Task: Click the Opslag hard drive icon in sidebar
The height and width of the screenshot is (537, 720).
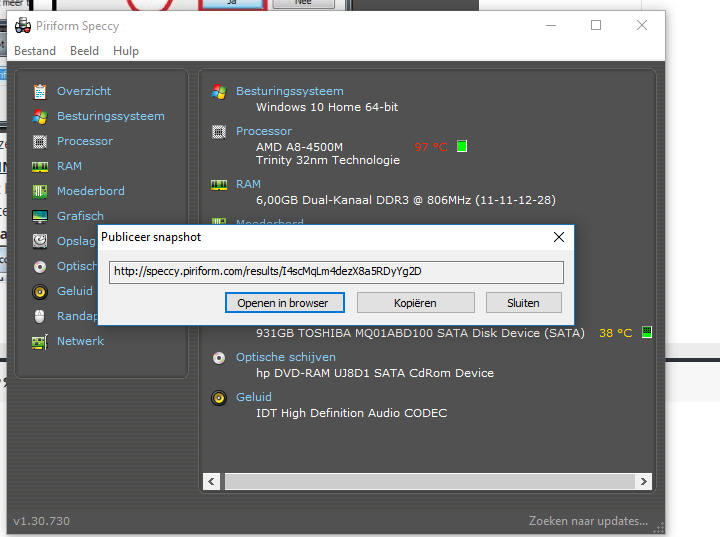Action: (40, 241)
